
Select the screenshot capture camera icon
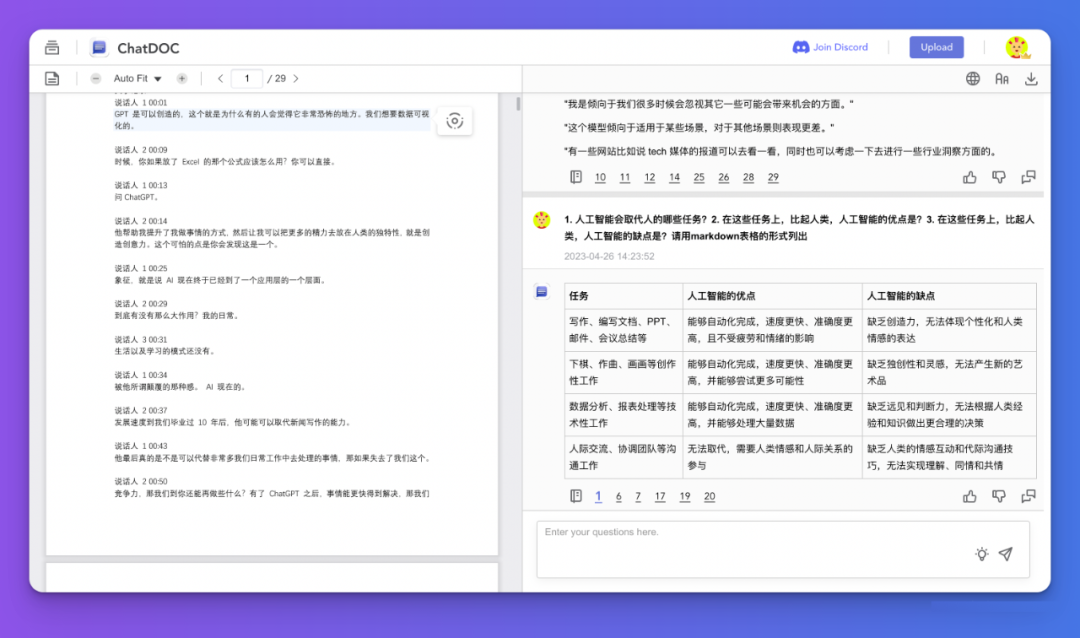point(455,120)
